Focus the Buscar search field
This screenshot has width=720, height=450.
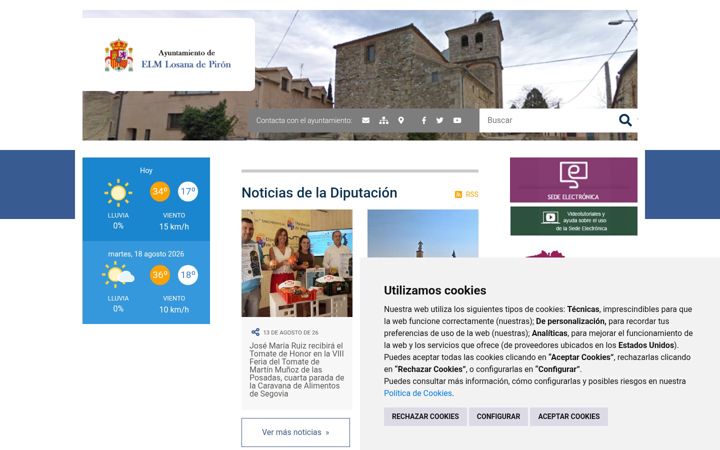pyautogui.click(x=549, y=120)
